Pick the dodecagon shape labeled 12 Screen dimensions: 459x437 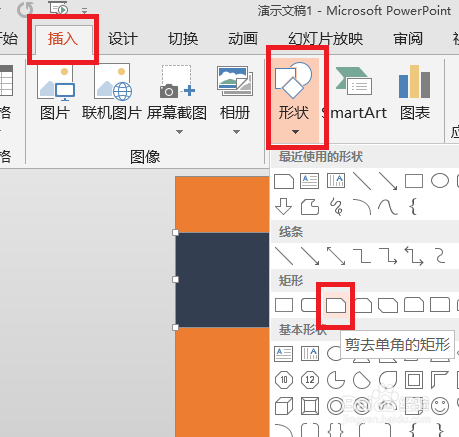pos(310,380)
